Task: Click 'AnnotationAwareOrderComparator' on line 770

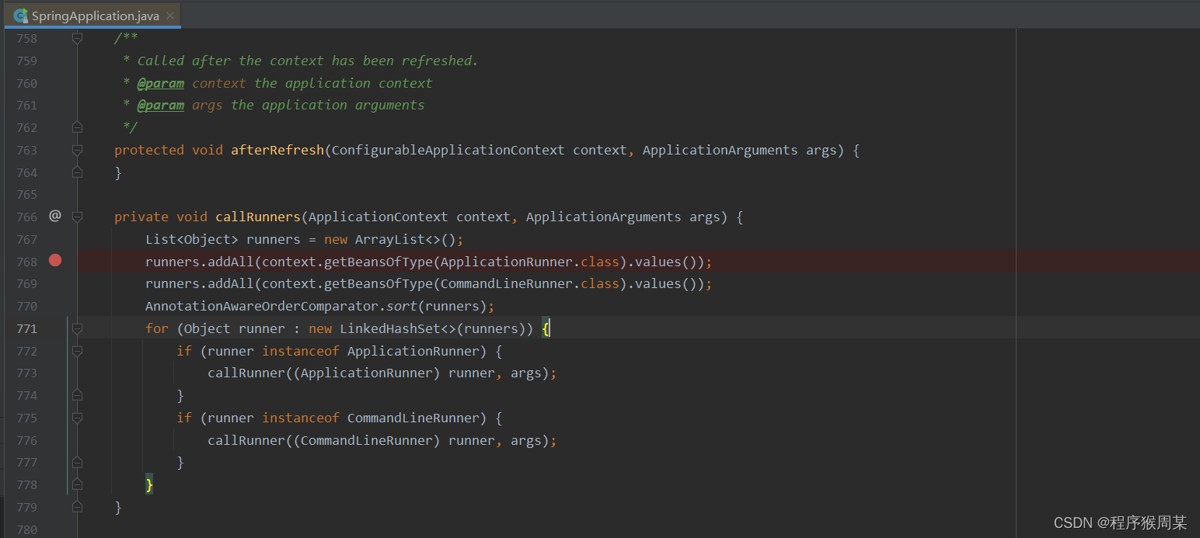Action: click(x=262, y=306)
